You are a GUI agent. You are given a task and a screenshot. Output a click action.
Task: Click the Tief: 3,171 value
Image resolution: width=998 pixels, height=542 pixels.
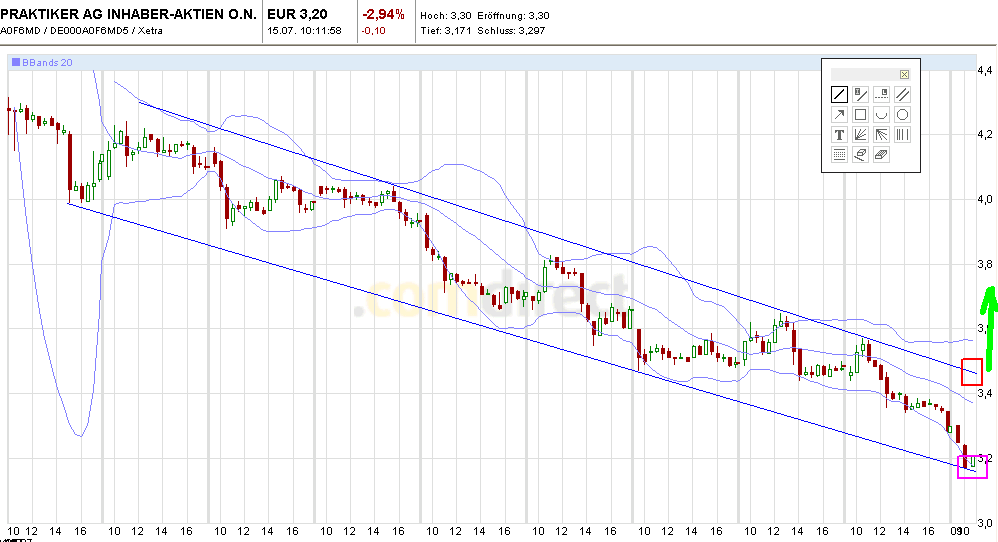446,31
